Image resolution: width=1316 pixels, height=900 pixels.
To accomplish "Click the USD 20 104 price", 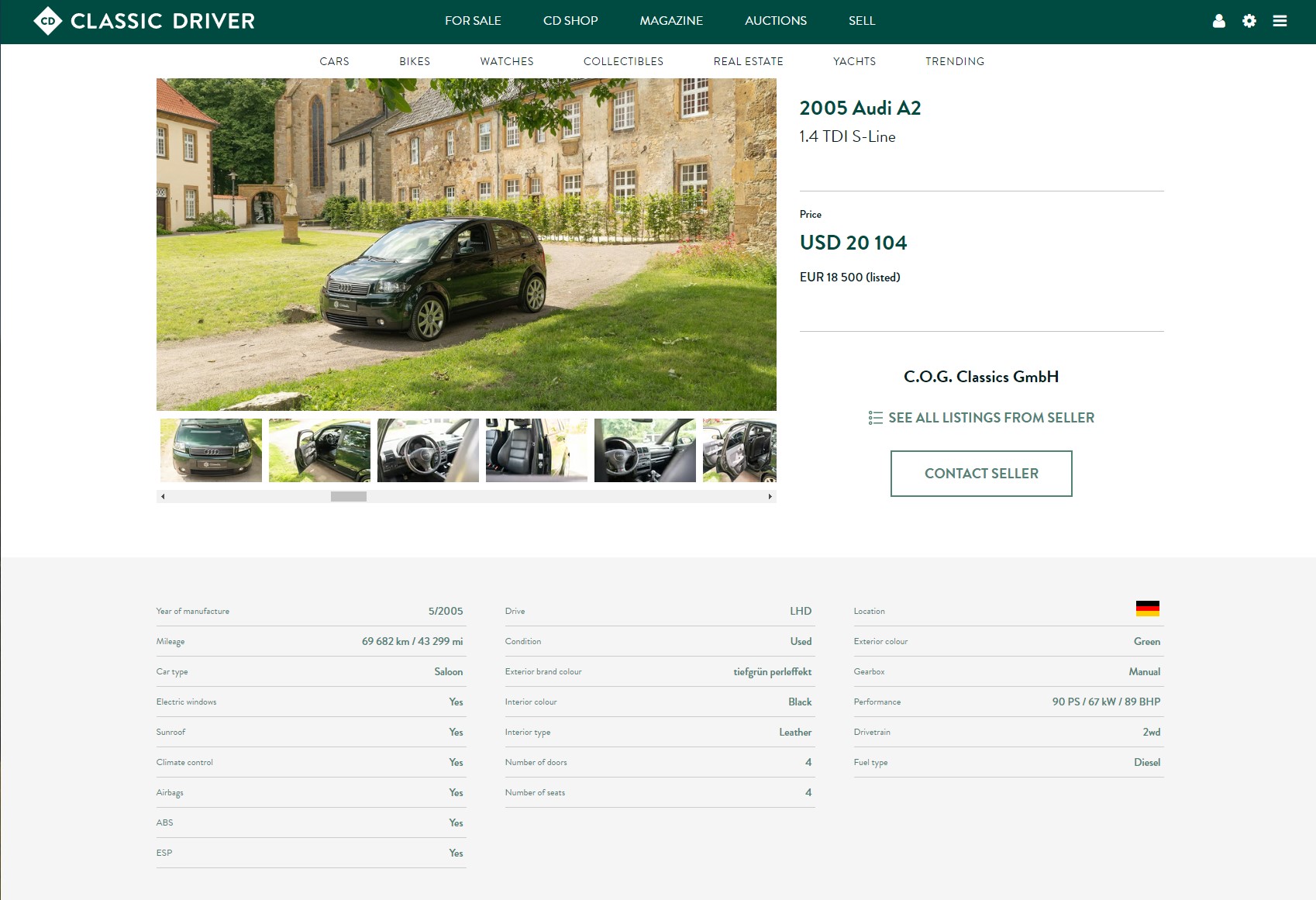I will coord(853,243).
